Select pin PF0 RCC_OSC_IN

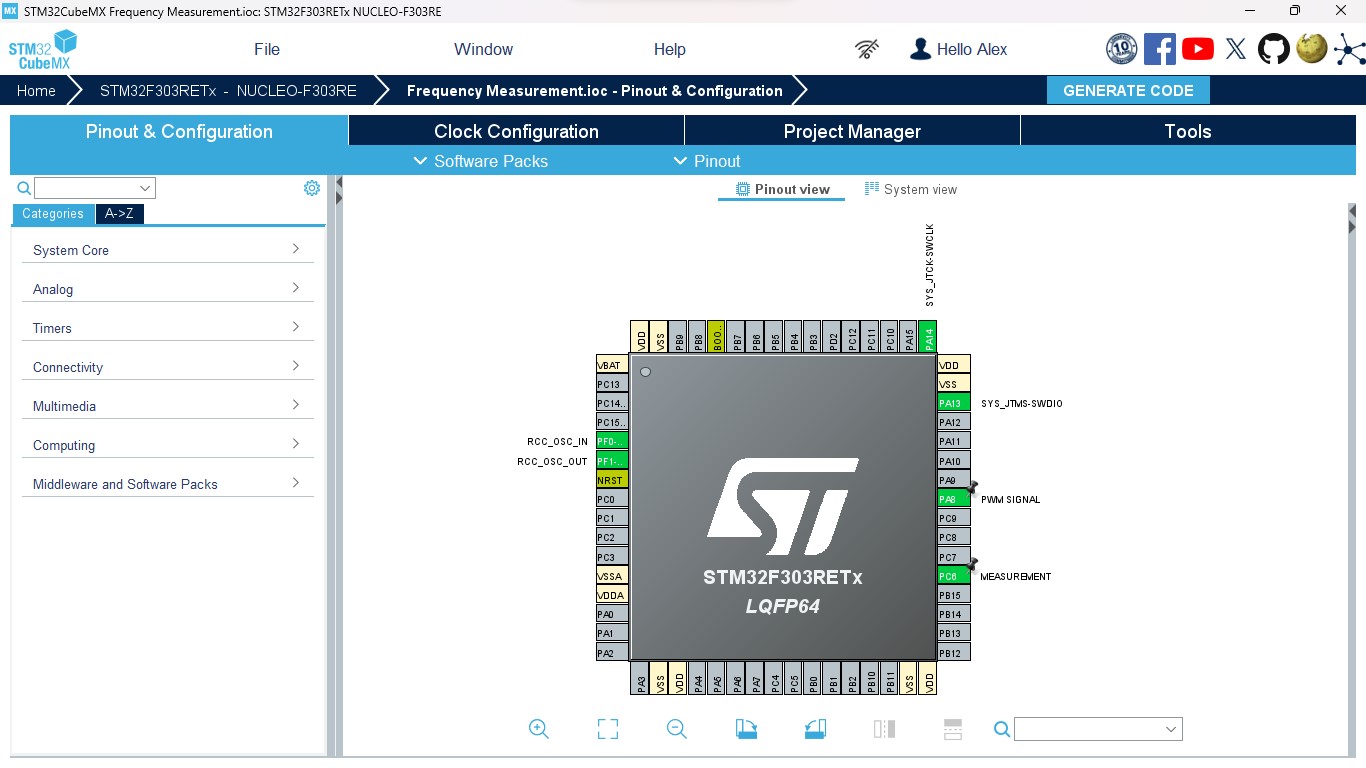[x=612, y=441]
